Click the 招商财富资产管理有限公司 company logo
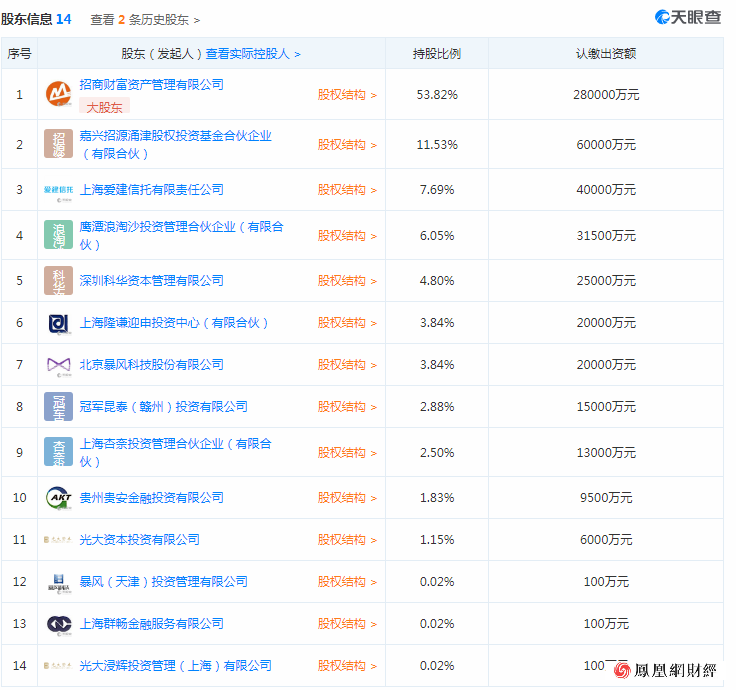 [x=59, y=94]
